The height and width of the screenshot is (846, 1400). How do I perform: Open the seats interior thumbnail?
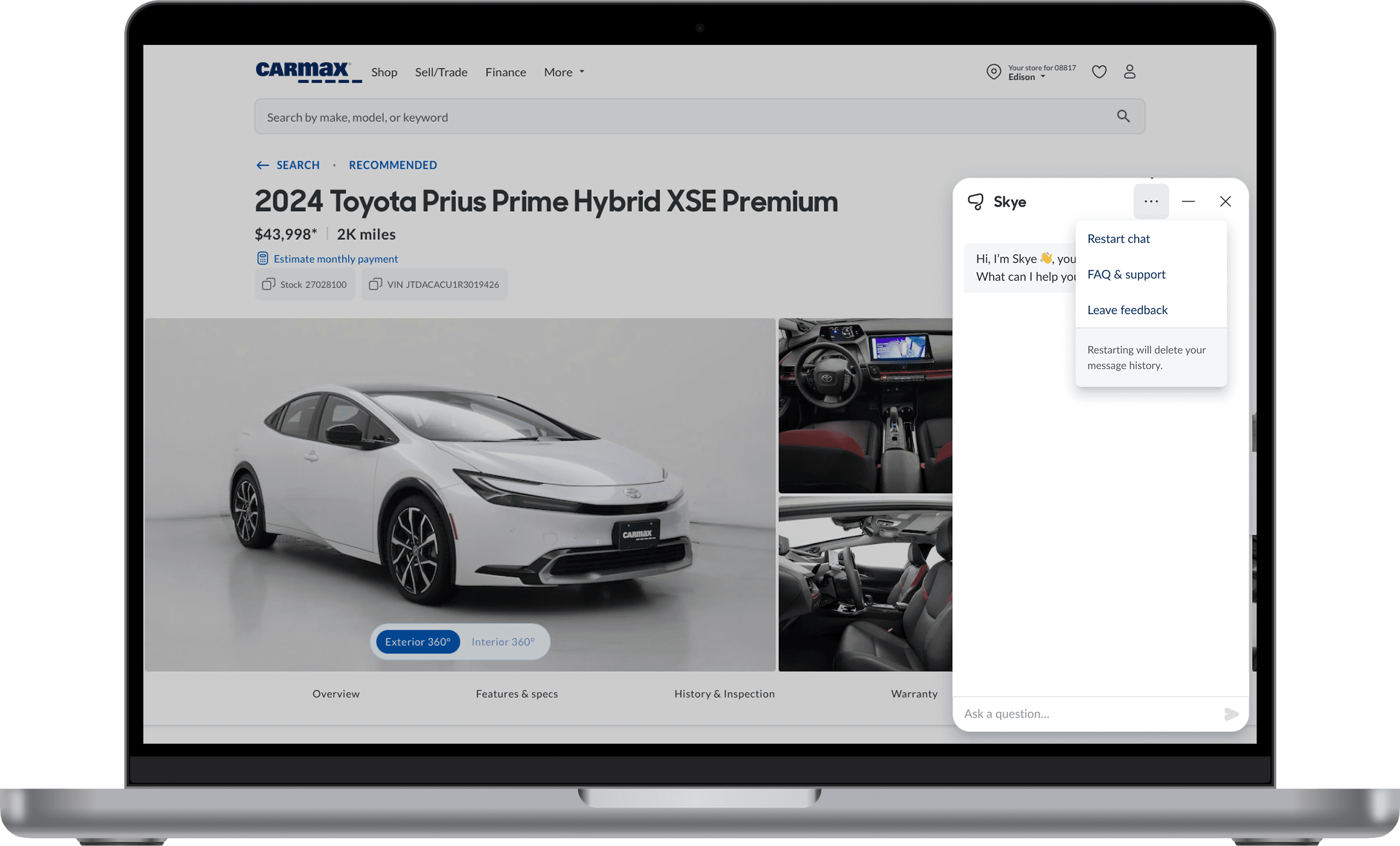[x=865, y=584]
